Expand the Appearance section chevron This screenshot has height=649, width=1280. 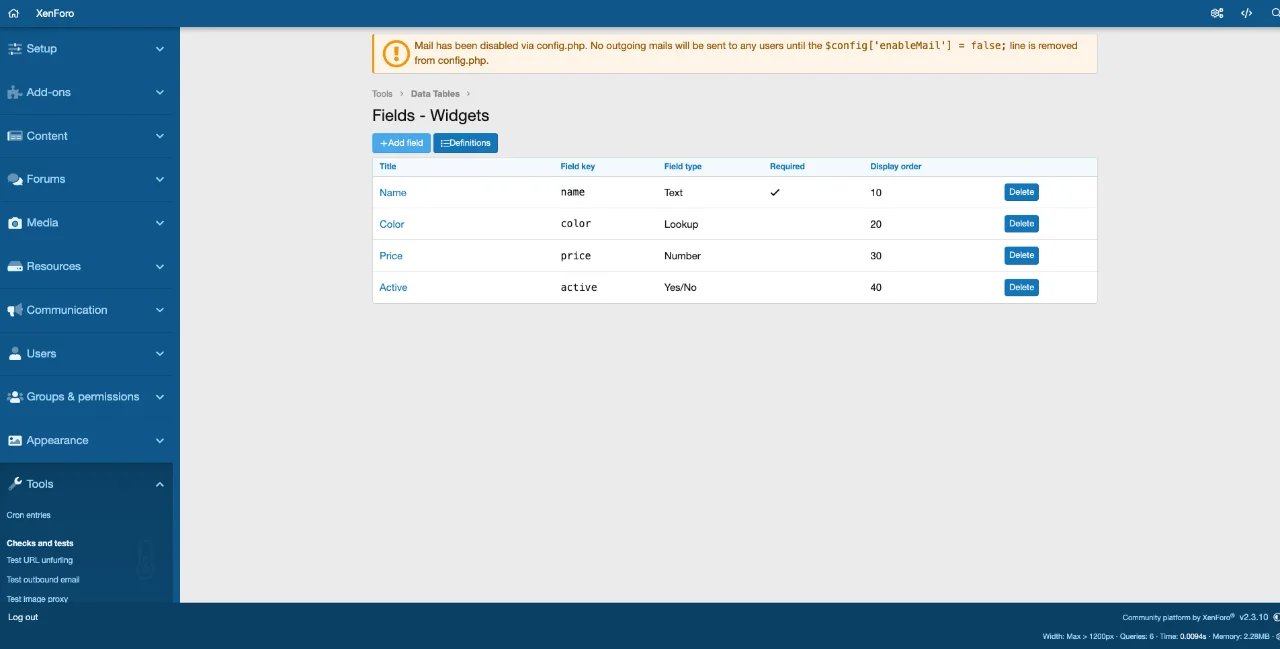point(160,441)
